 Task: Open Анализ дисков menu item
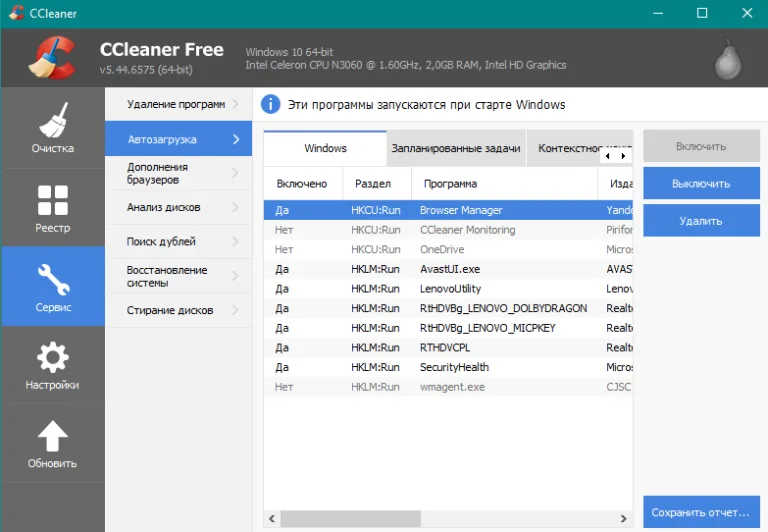click(178, 207)
